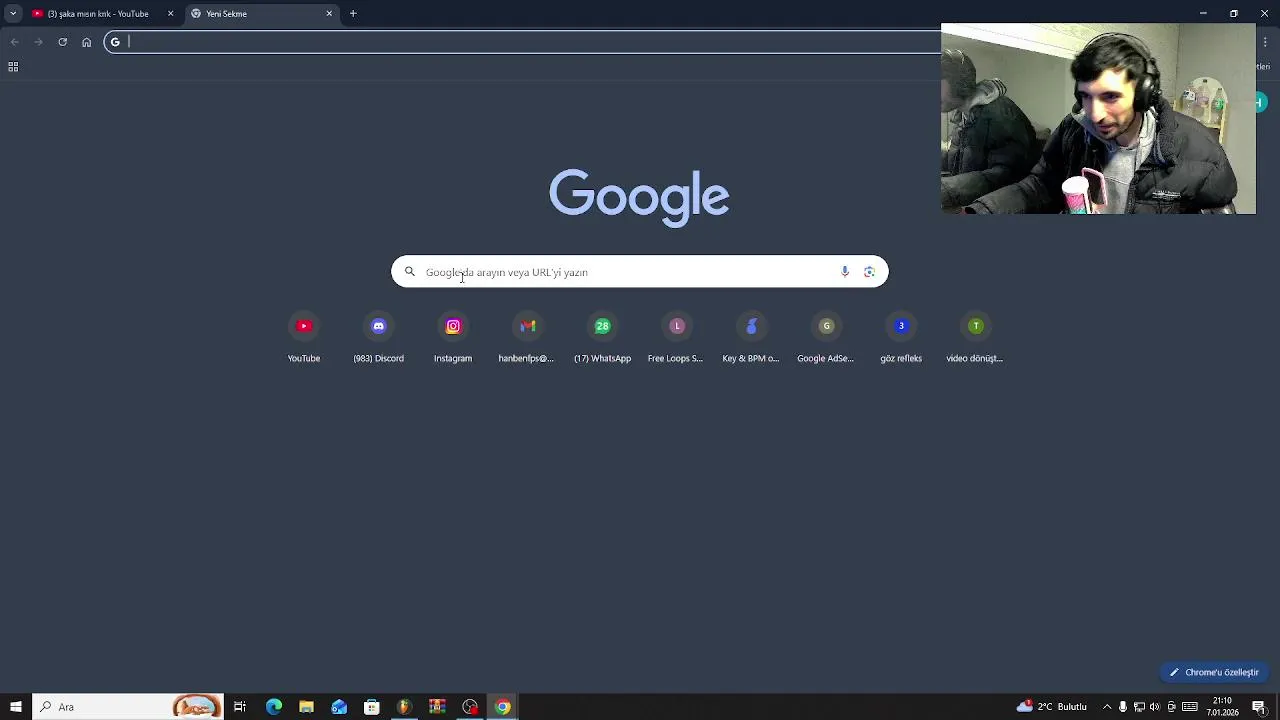
Task: Open the touch keyboard from the tray
Action: click(x=1190, y=707)
